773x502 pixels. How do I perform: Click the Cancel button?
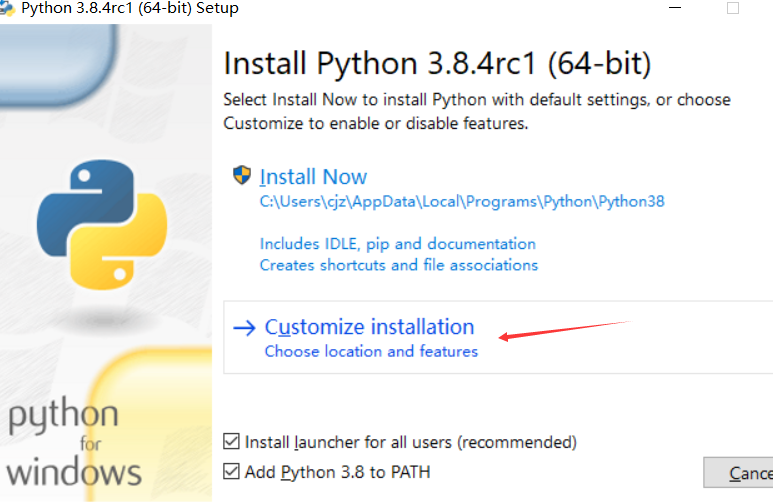tap(738, 473)
